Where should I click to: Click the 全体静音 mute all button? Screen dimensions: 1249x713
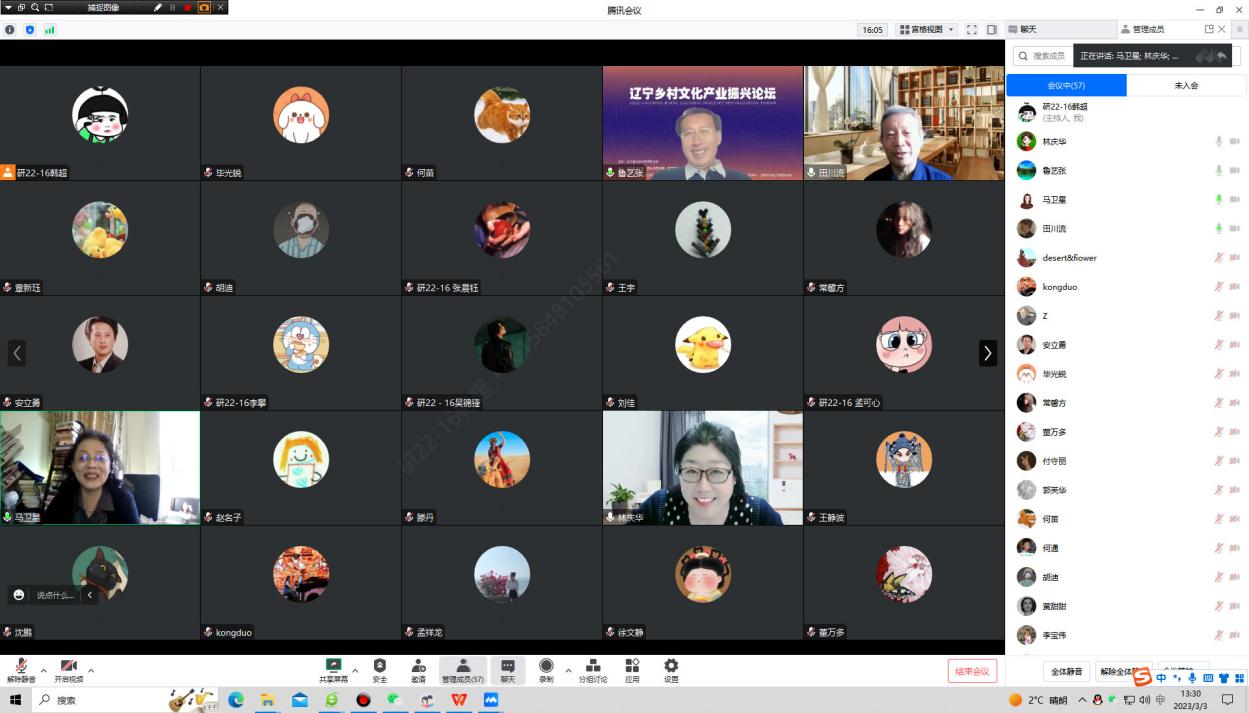click(1065, 671)
